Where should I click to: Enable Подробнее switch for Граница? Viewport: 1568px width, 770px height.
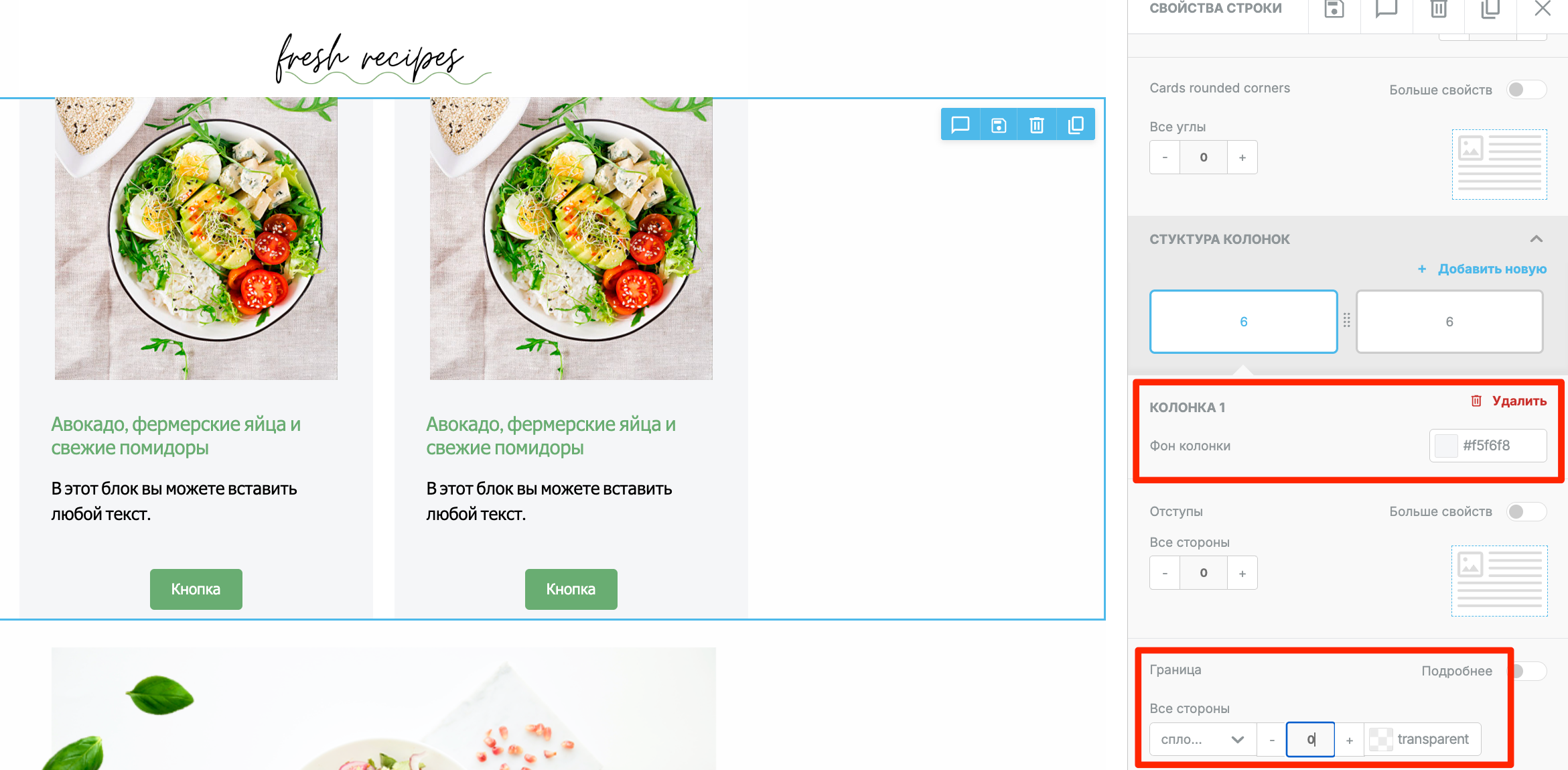1527,671
